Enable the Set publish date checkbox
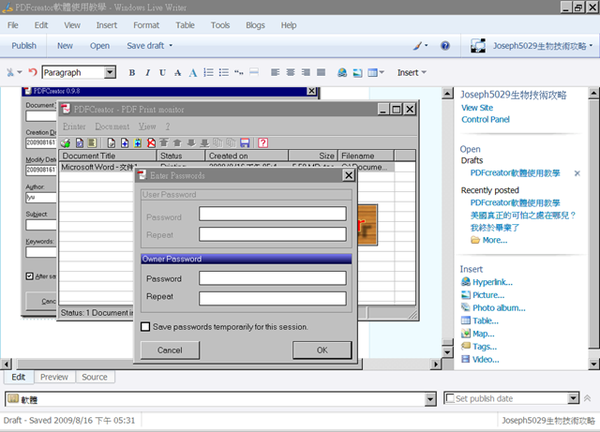This screenshot has height=432, width=600. [x=450, y=398]
